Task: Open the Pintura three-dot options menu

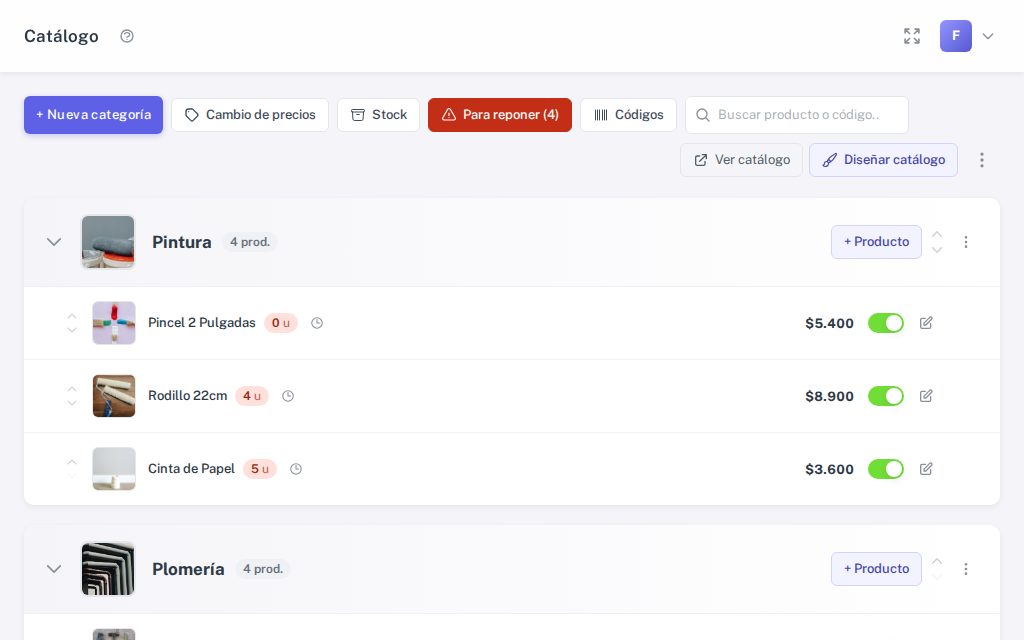Action: click(x=966, y=242)
